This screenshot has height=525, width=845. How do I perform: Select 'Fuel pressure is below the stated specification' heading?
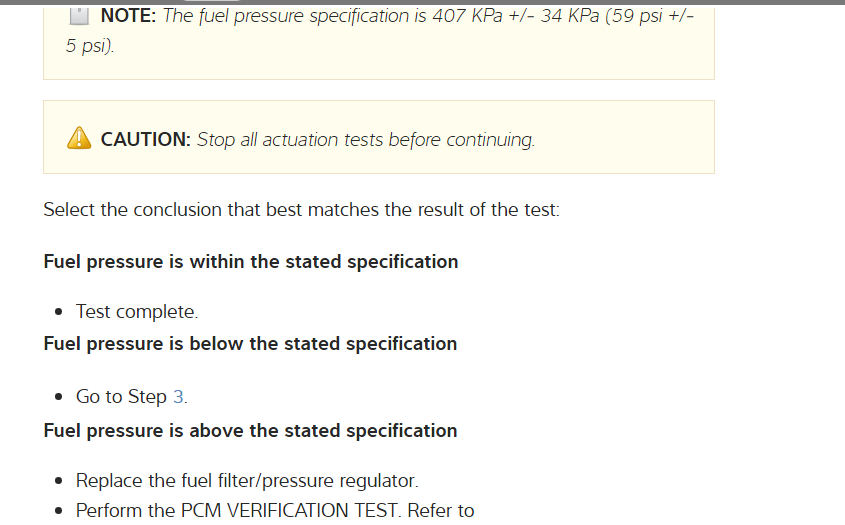pos(250,344)
